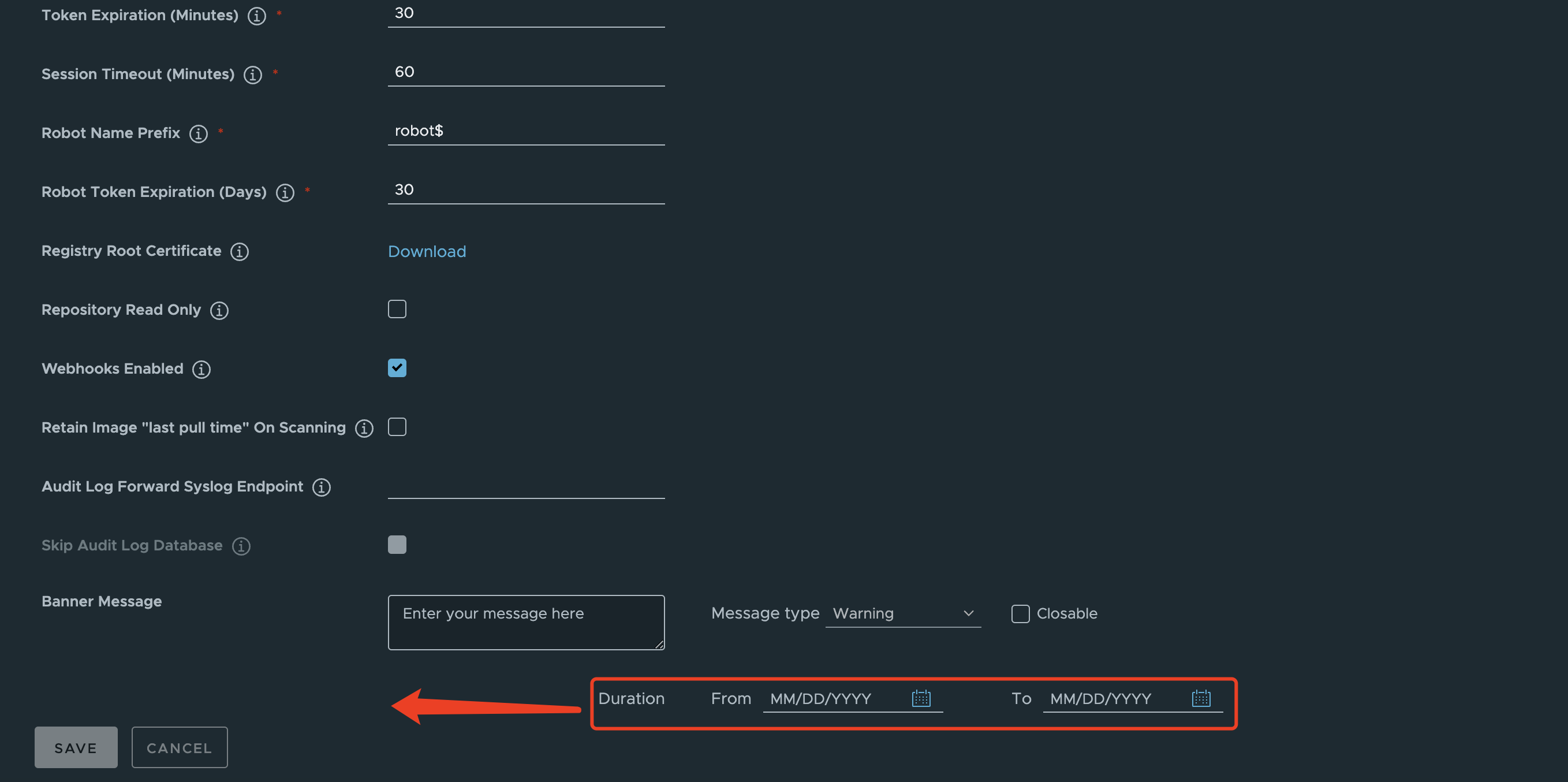Viewport: 1568px width, 782px height.
Task: Check Retain Image last pull time On Scanning
Action: (x=397, y=427)
